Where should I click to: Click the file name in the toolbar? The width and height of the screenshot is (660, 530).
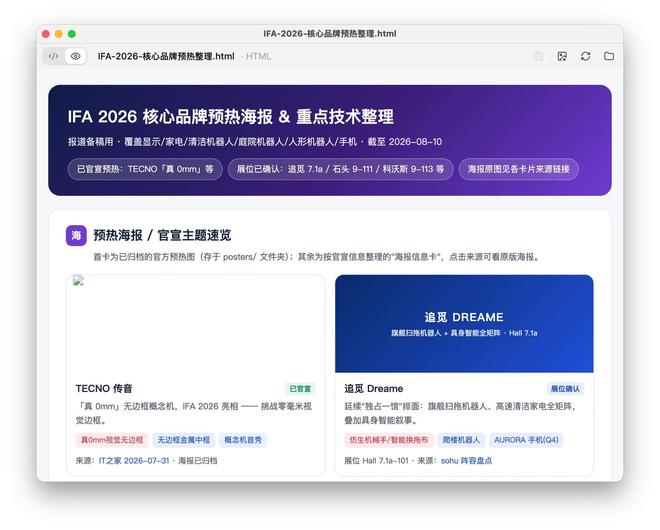[166, 56]
